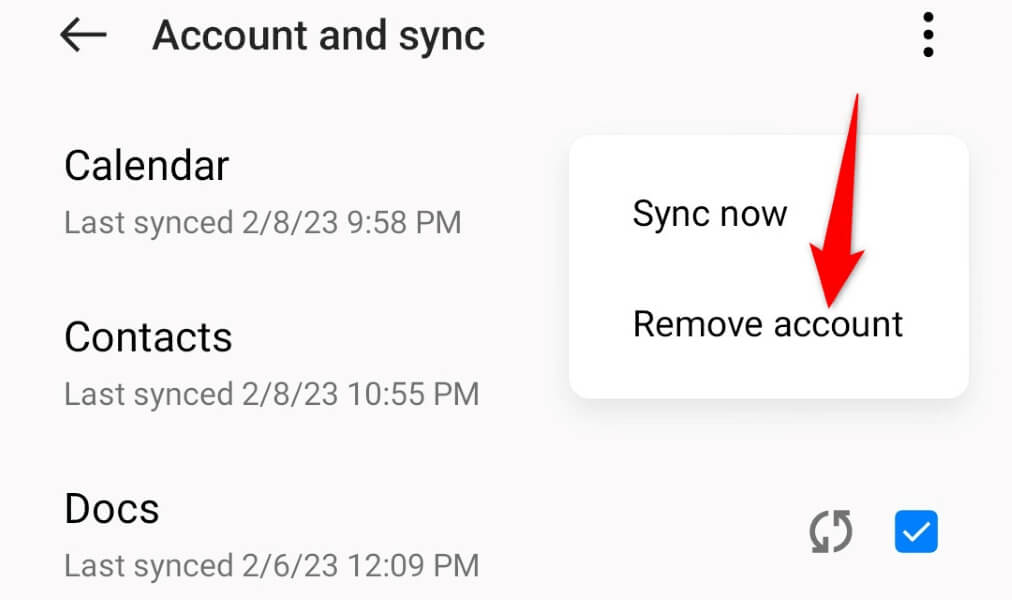1012x600 pixels.
Task: Click "Last synced" label under Contacts
Action: tap(135, 394)
